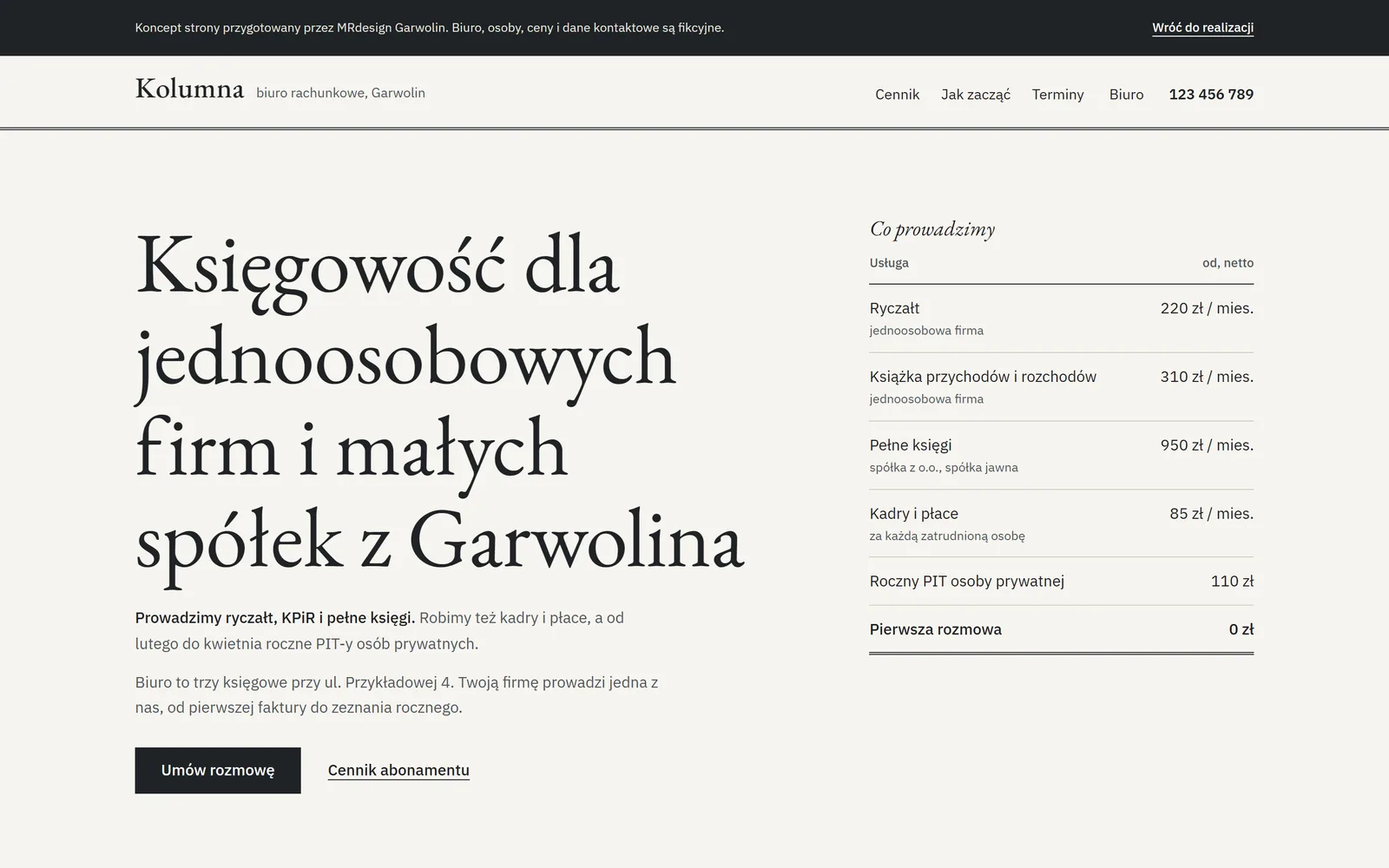The height and width of the screenshot is (868, 1389).
Task: Call phone number 123 456 789
Action: coord(1211,95)
